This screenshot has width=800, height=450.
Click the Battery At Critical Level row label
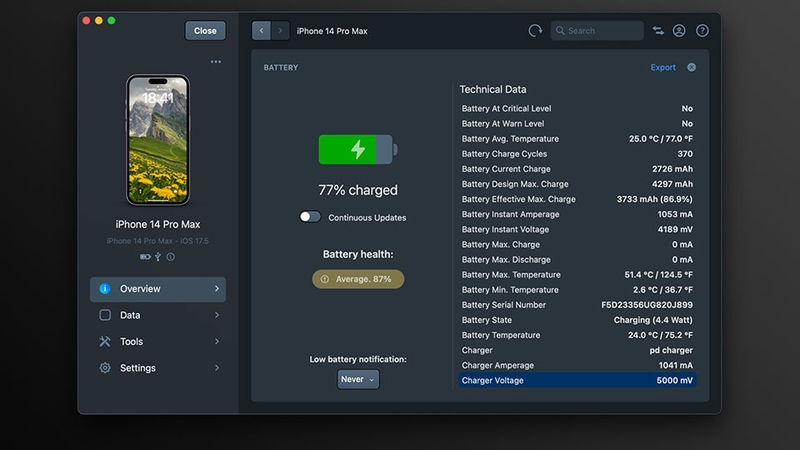[506, 108]
